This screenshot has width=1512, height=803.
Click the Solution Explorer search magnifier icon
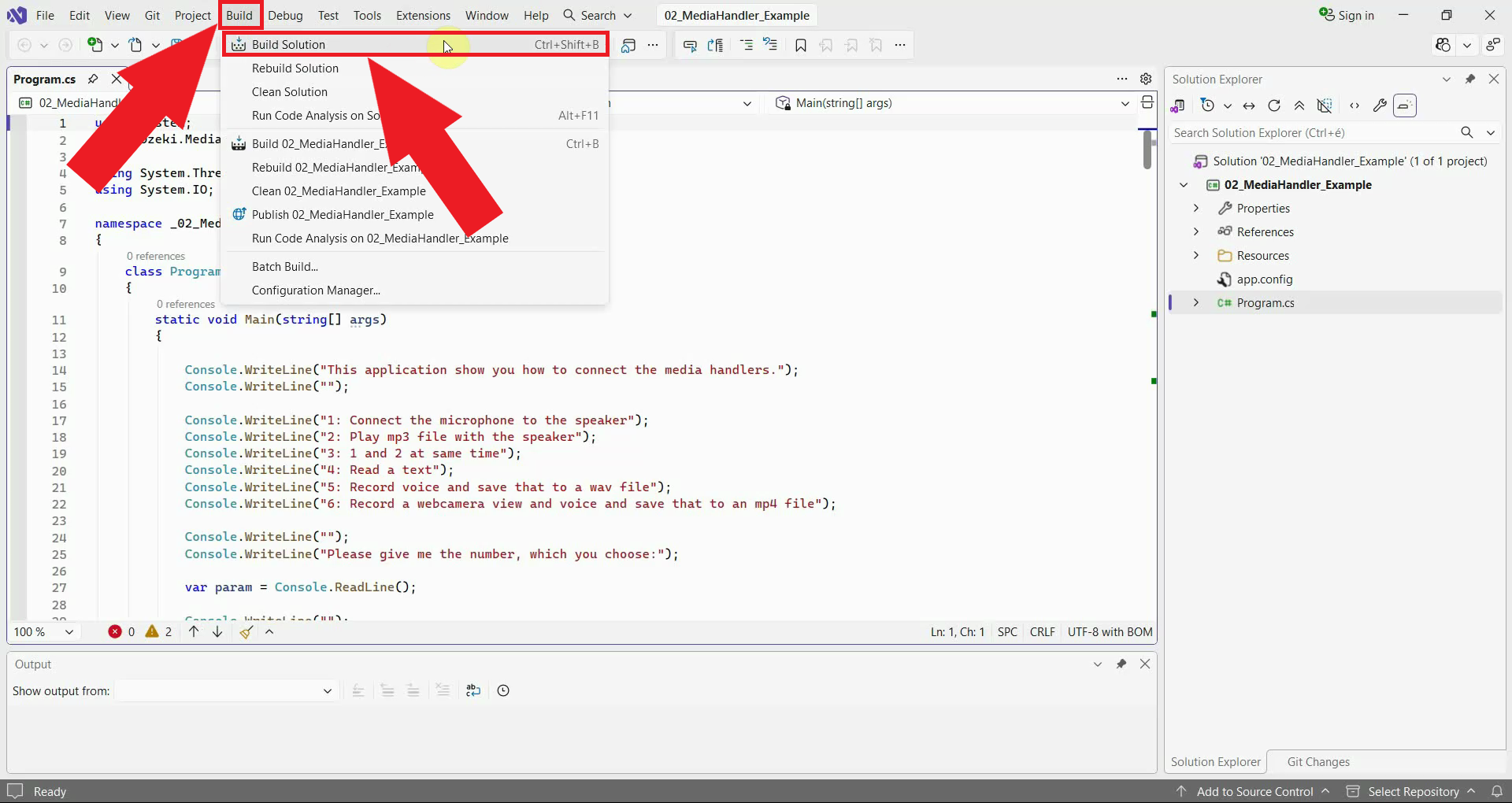point(1466,133)
